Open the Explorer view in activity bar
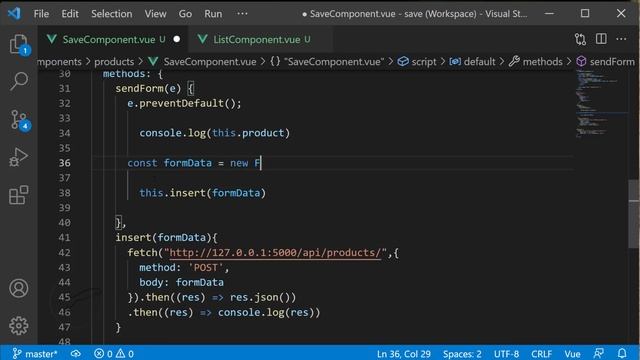640x360 pixels. [19, 44]
